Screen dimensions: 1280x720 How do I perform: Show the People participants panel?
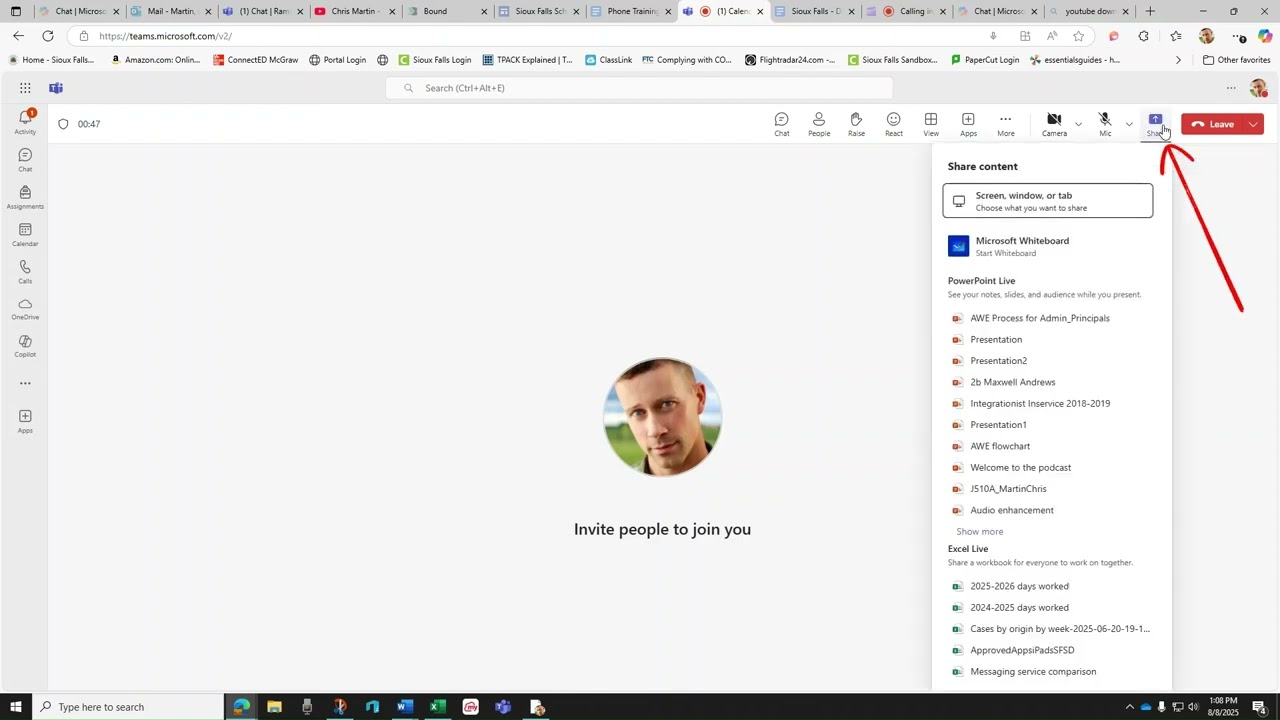coord(819,124)
